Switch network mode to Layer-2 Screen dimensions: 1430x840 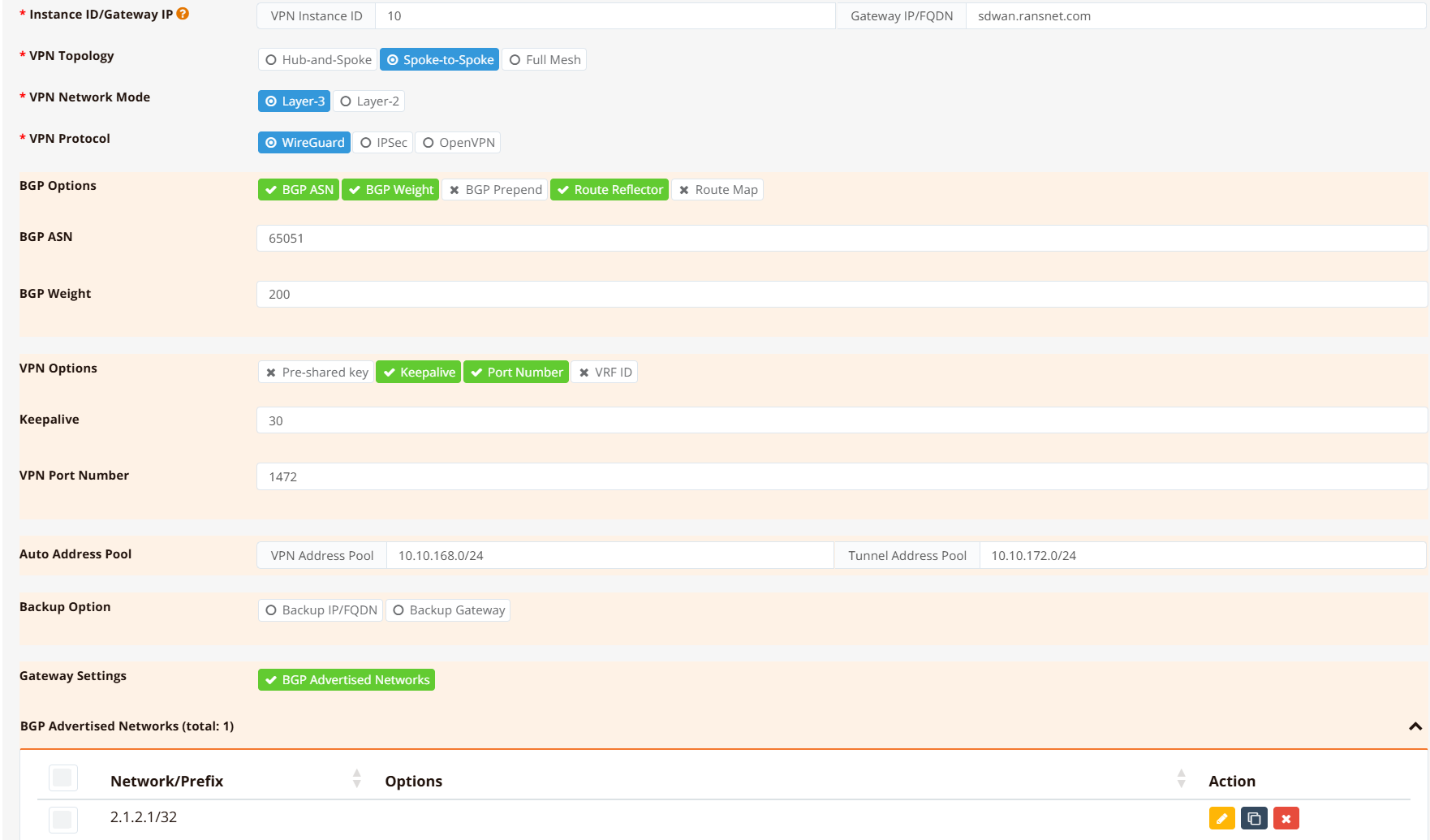368,101
